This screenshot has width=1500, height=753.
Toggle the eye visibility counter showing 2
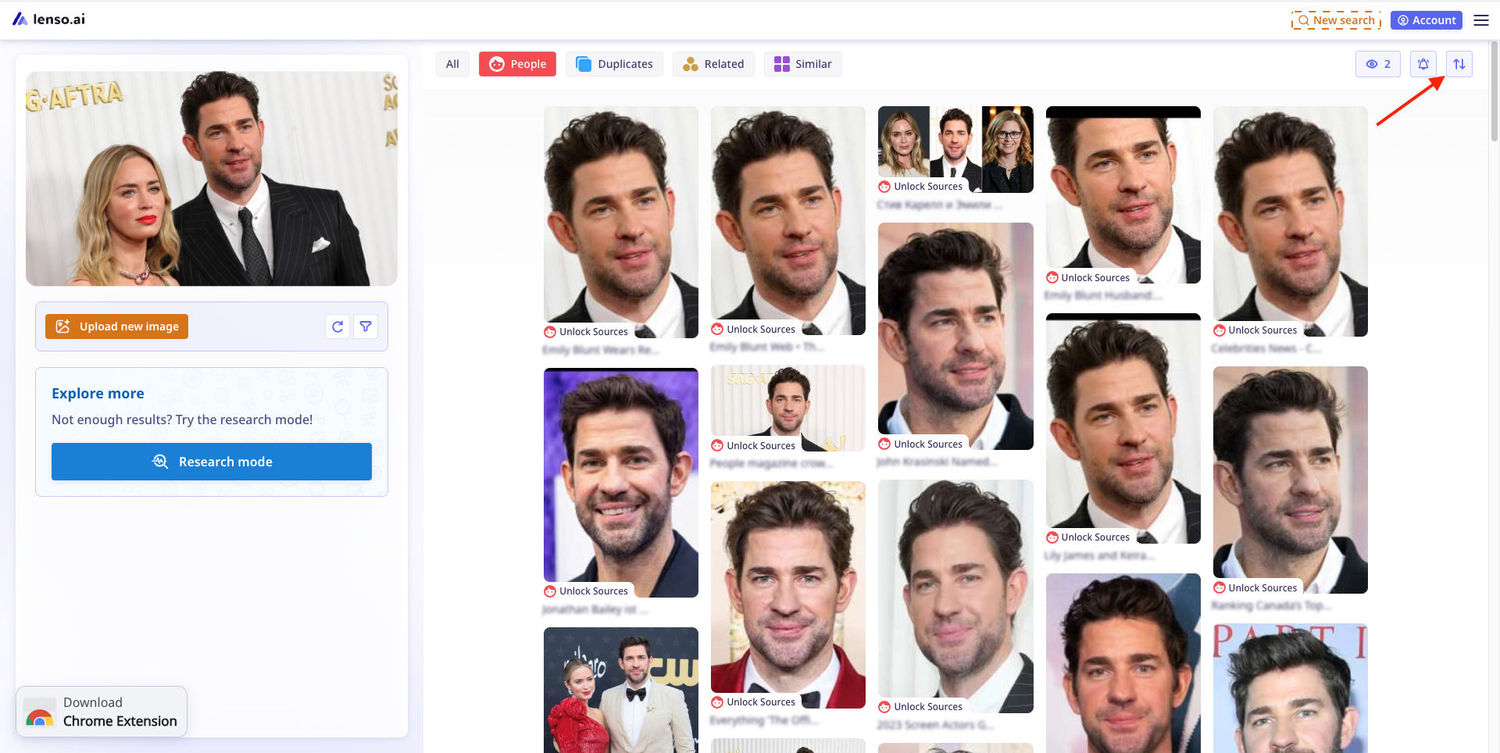pyautogui.click(x=1377, y=64)
